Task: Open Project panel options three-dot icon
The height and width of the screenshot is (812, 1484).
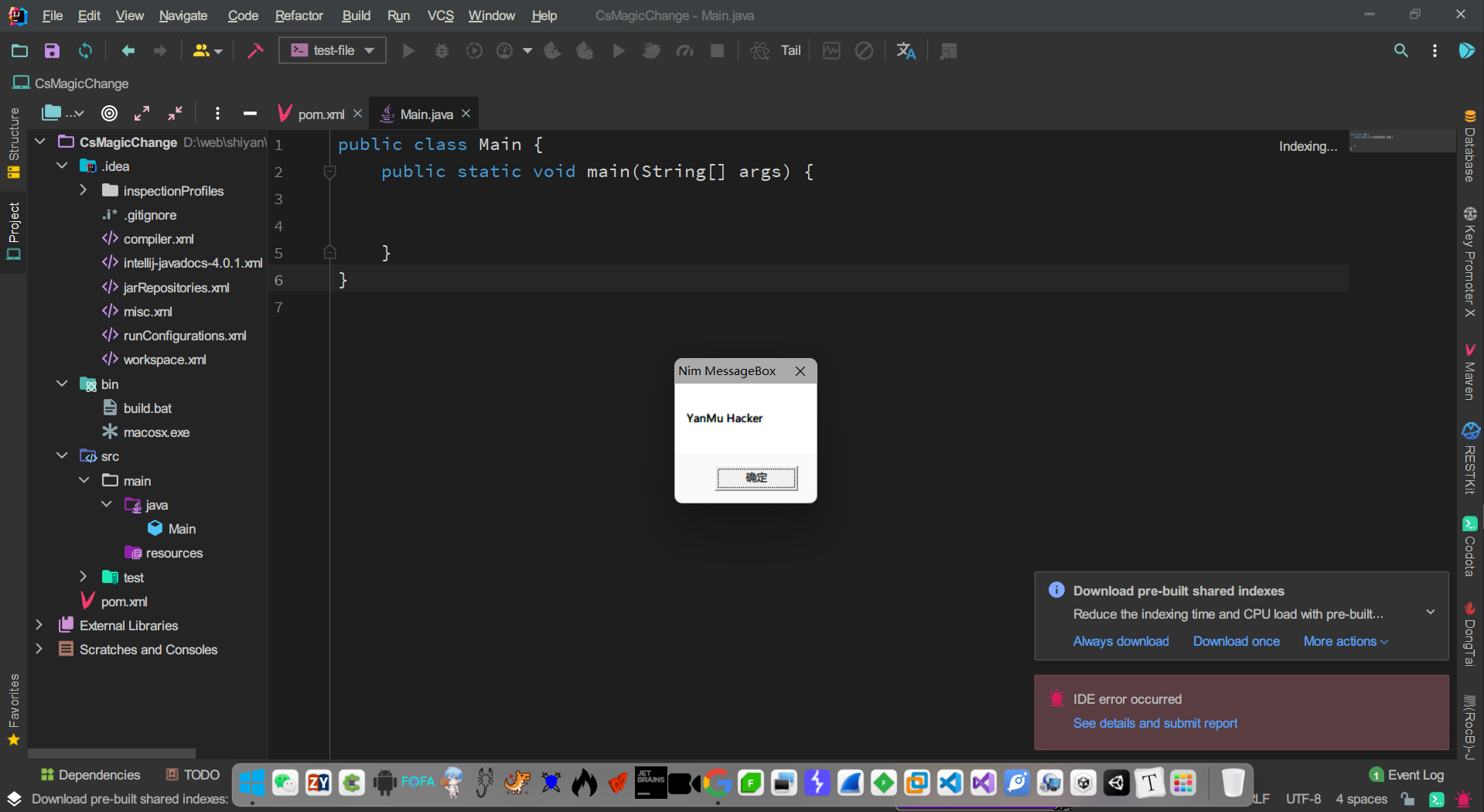Action: point(217,114)
